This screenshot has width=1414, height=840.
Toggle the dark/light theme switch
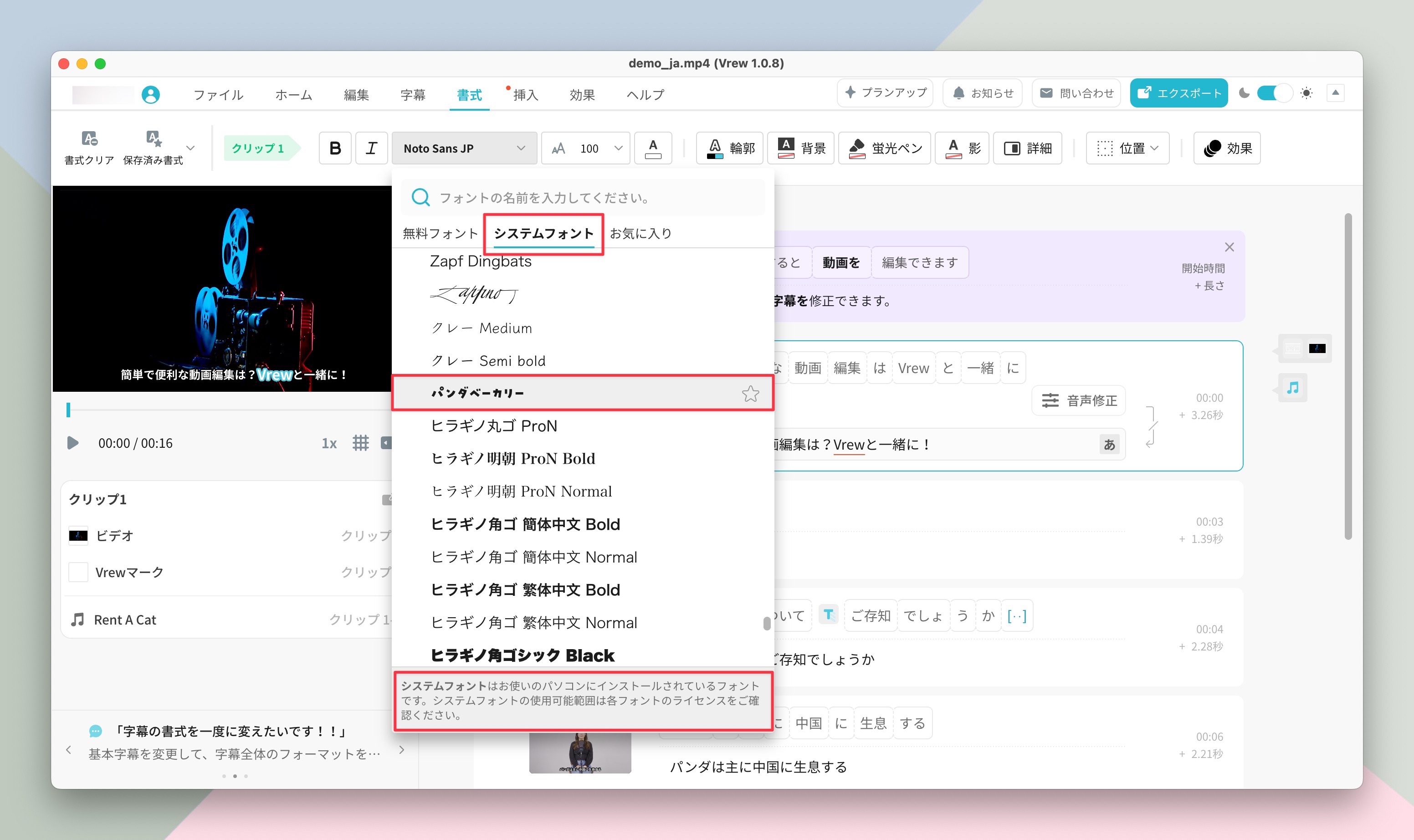[x=1275, y=93]
